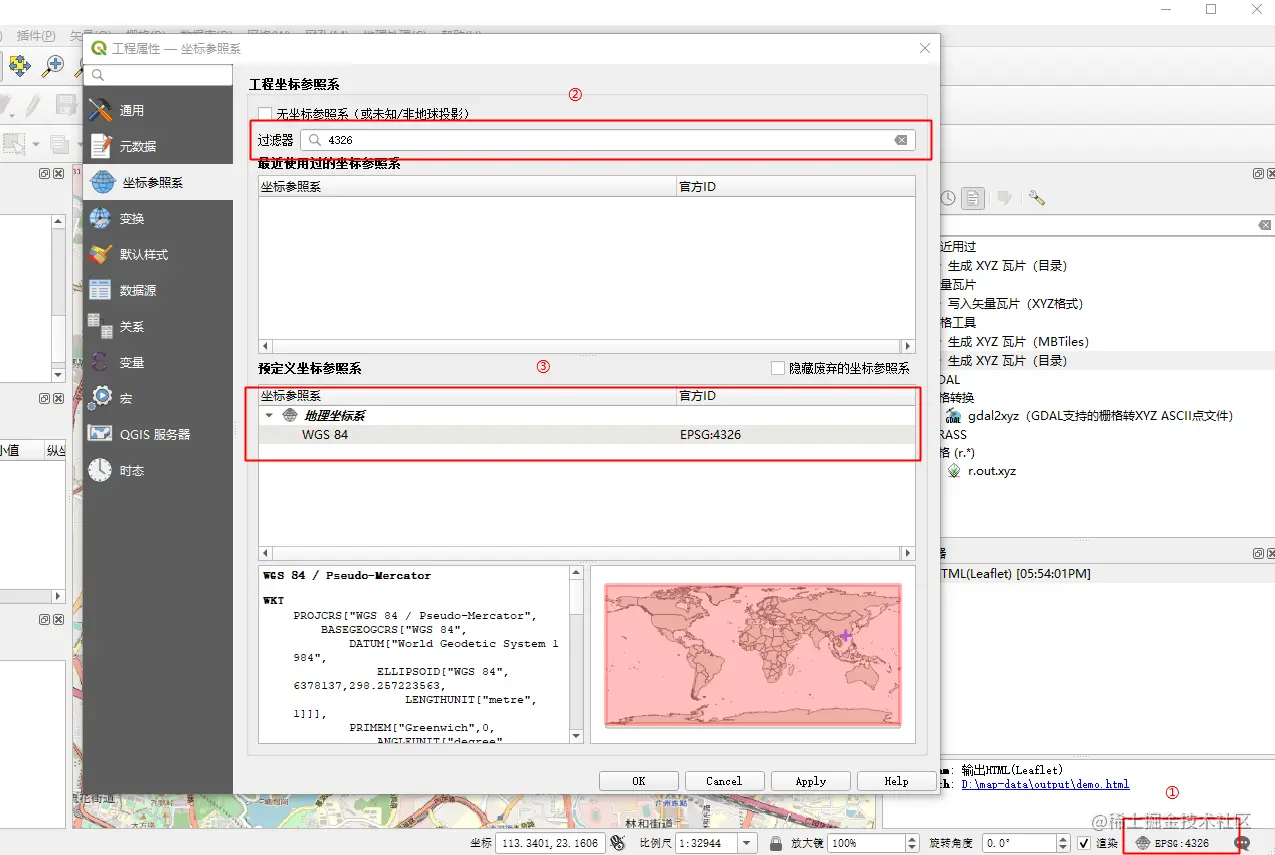Image resolution: width=1275 pixels, height=855 pixels.
Task: Open the 通用 (General) settings page
Action: (x=158, y=110)
